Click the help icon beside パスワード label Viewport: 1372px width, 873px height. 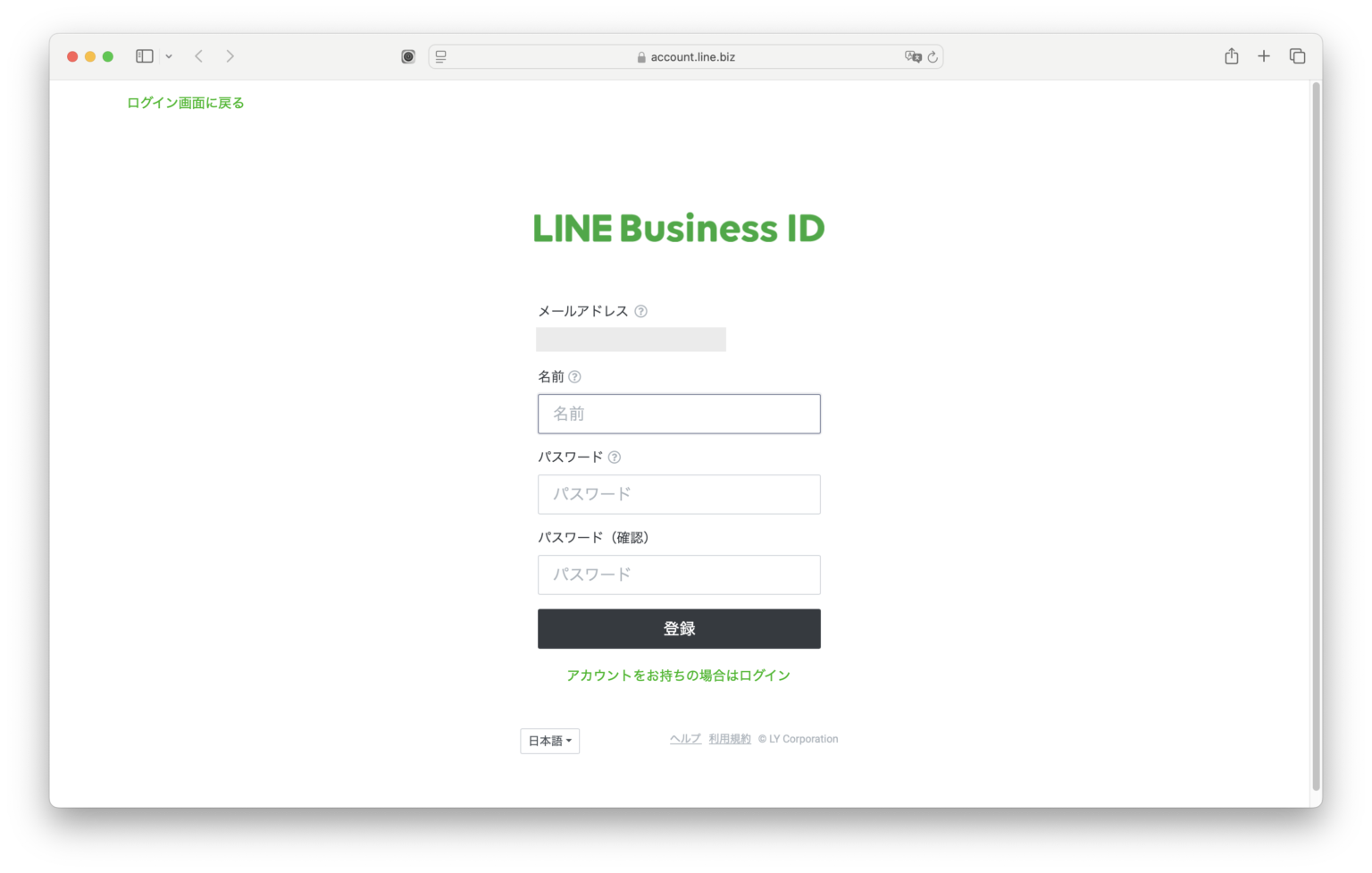pyautogui.click(x=615, y=457)
